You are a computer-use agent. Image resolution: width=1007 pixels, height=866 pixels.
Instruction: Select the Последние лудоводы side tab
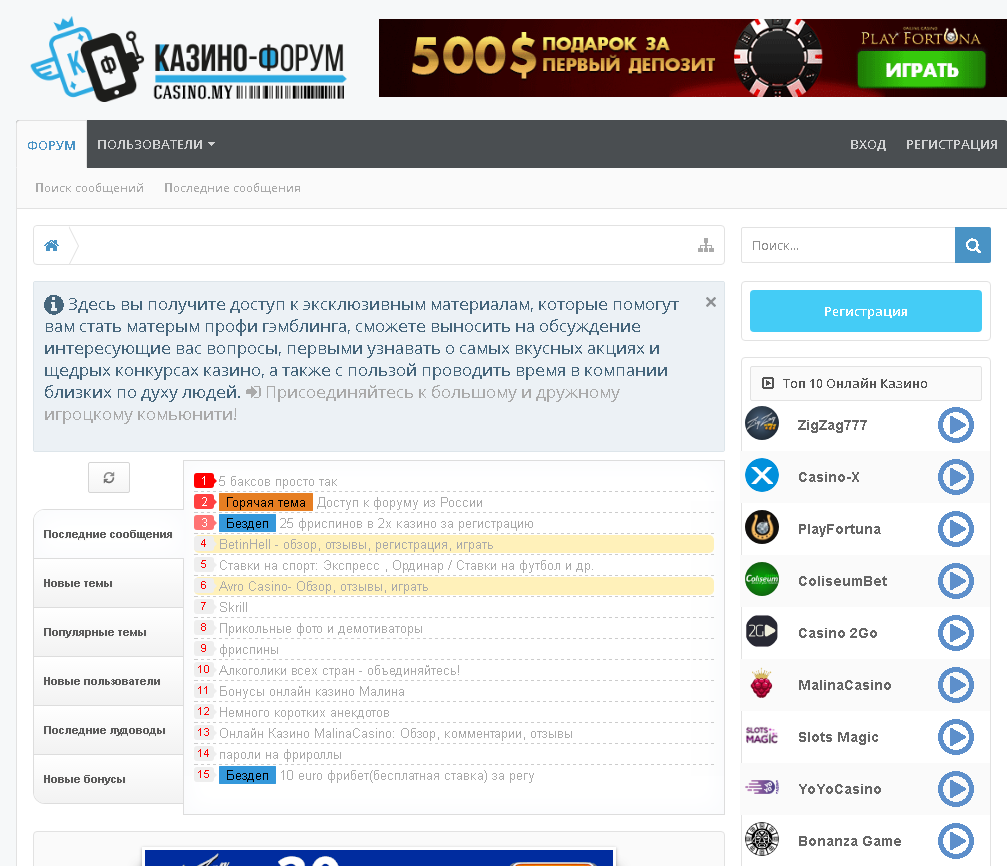[x=109, y=730]
